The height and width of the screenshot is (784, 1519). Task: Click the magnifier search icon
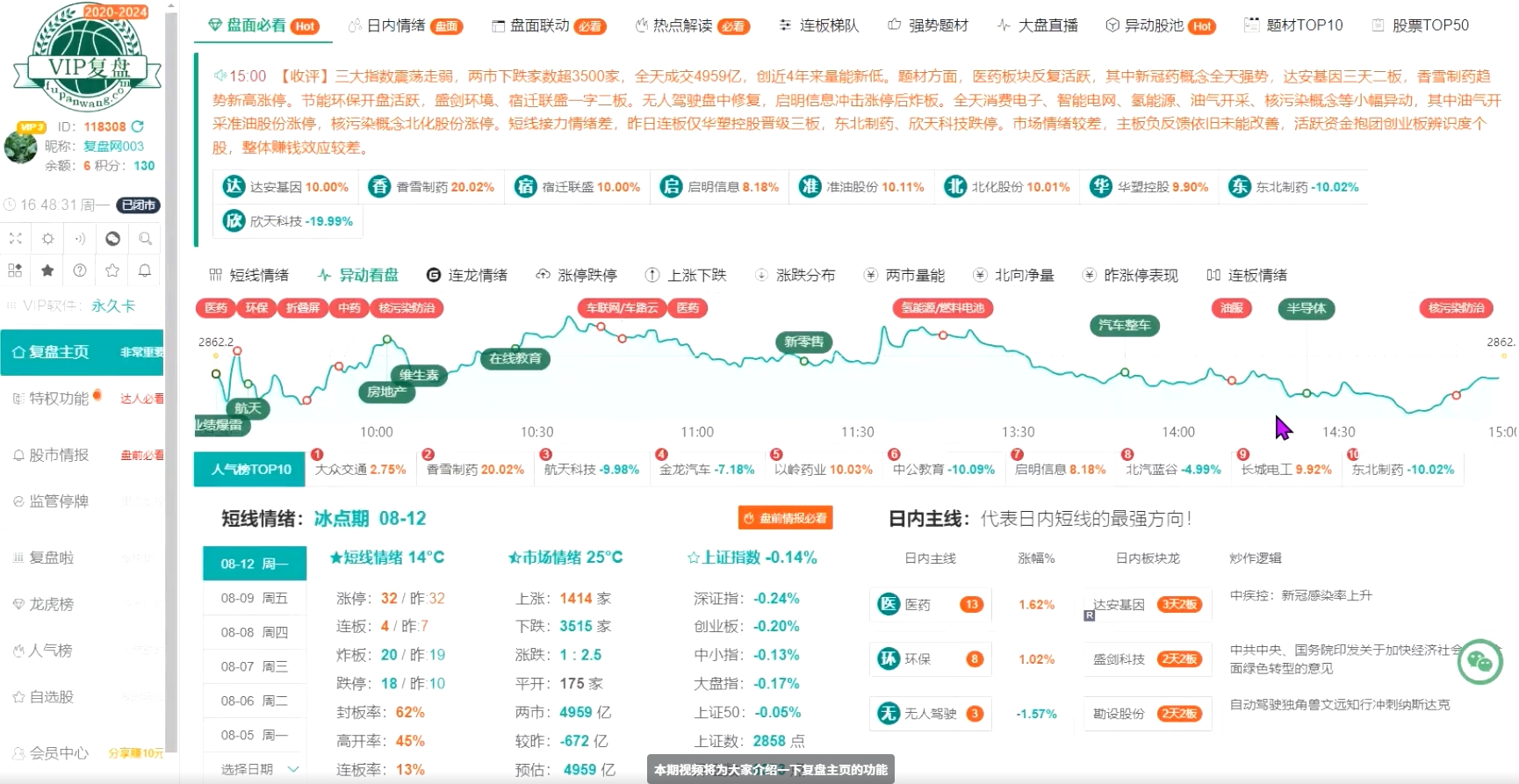(x=145, y=238)
